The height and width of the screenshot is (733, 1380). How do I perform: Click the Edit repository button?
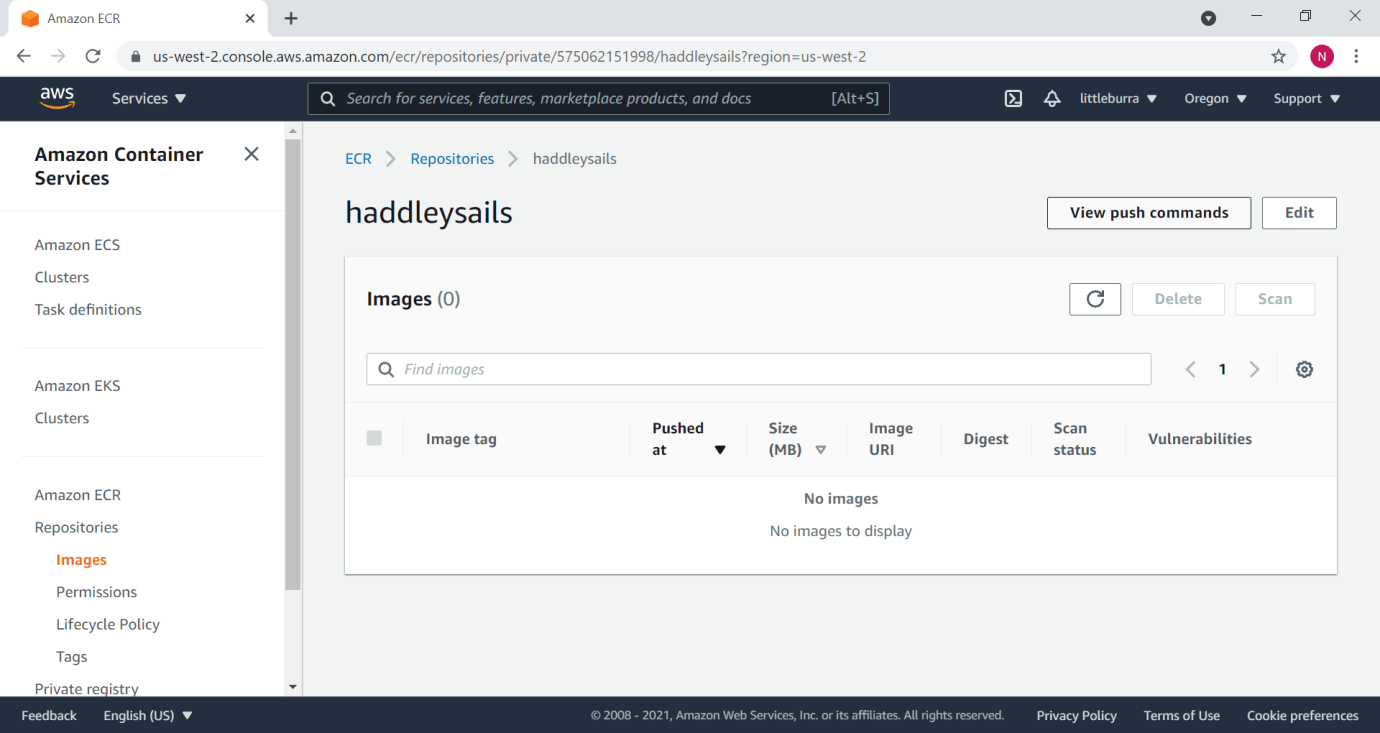(1299, 213)
